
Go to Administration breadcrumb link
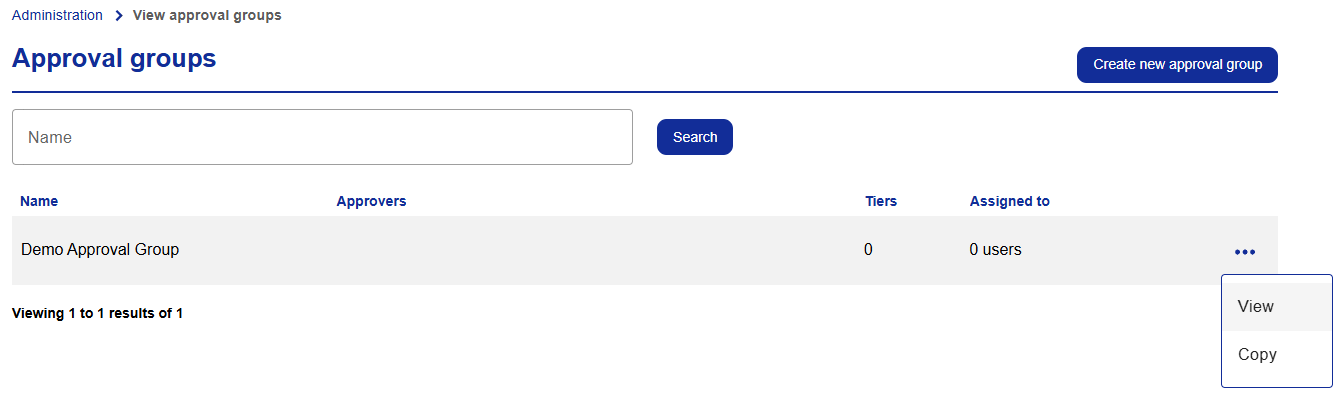(57, 15)
